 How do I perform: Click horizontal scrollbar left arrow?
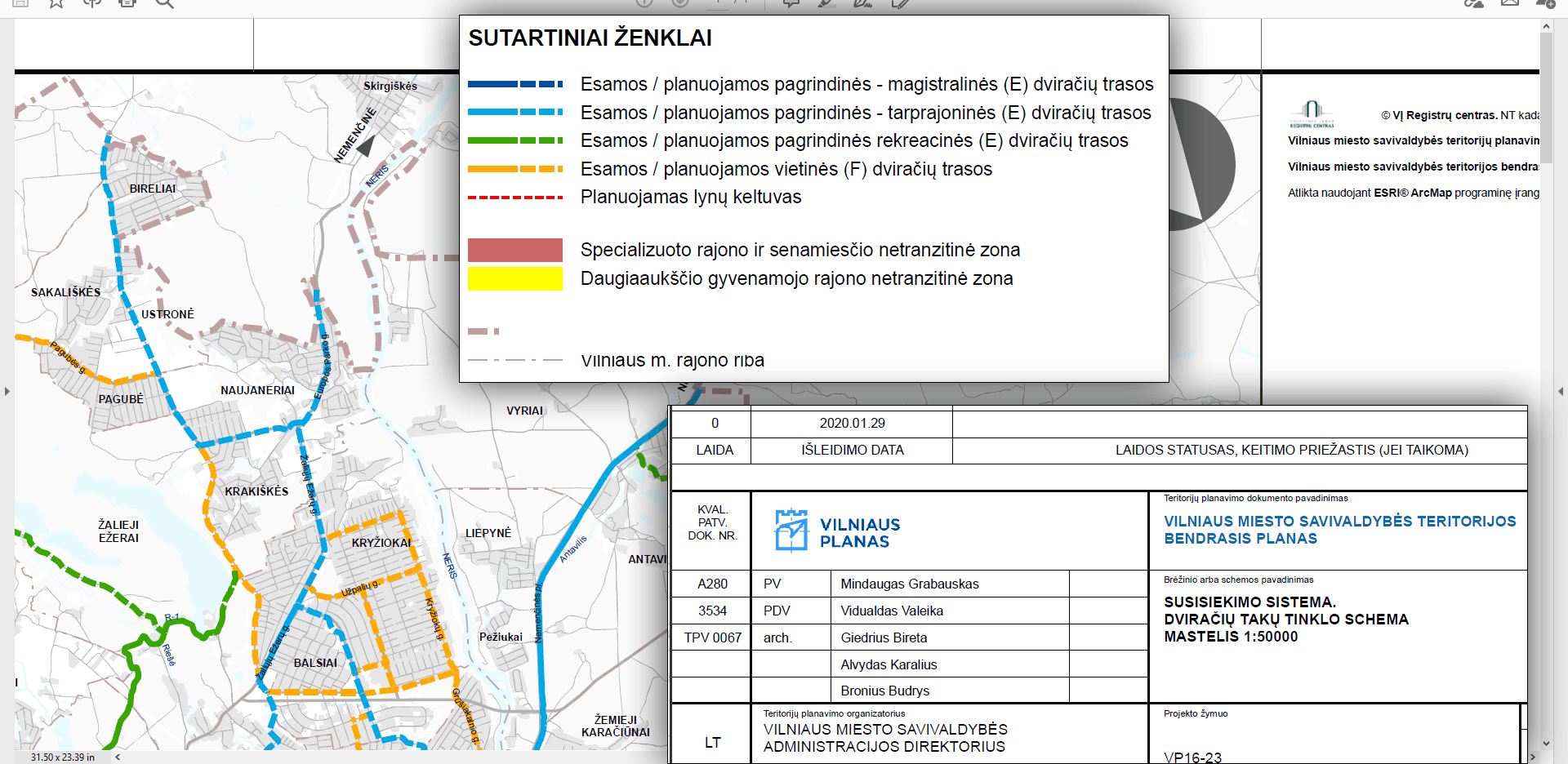118,757
